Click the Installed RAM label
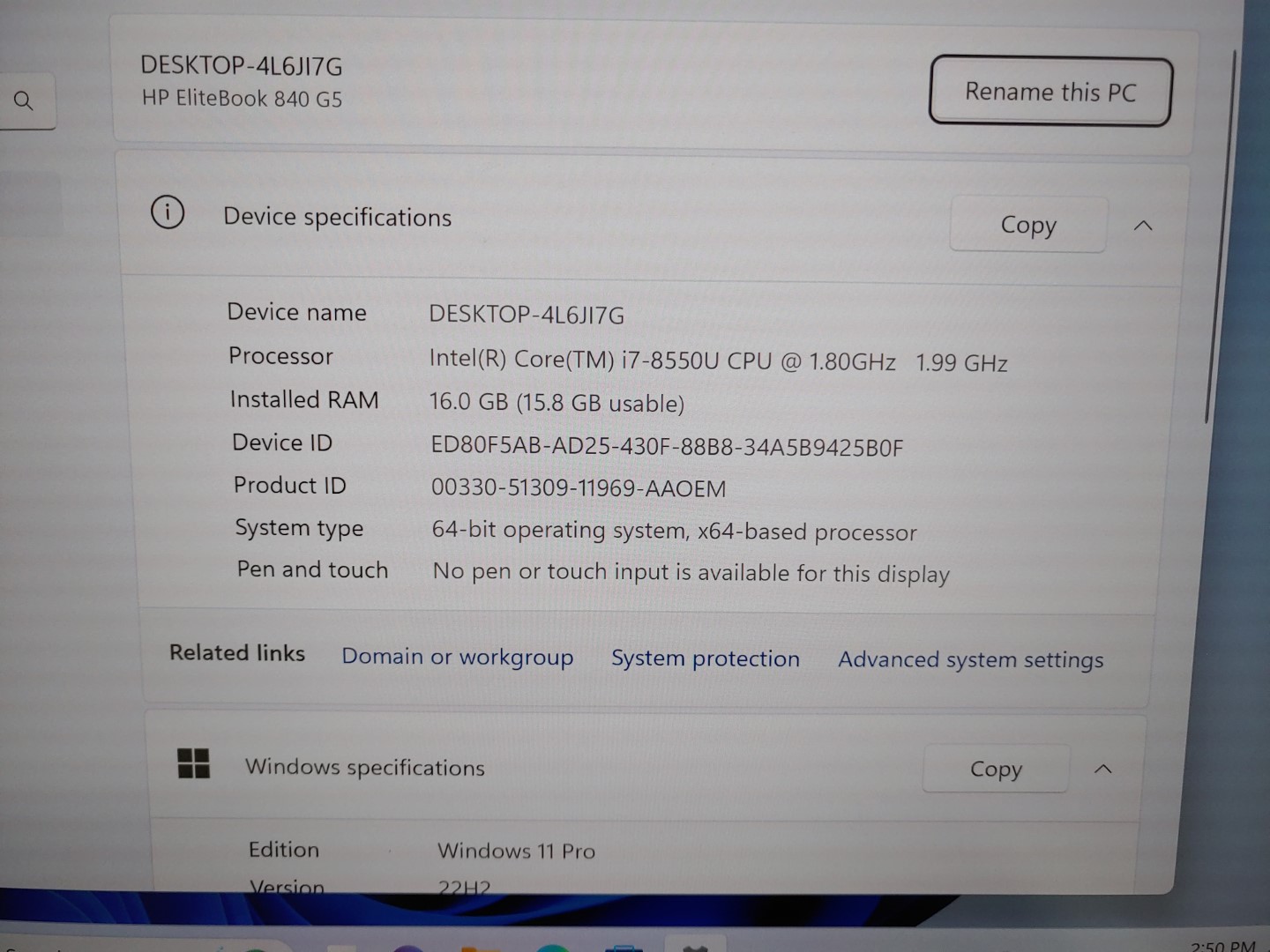Screen dimensions: 1270x952 point(304,399)
